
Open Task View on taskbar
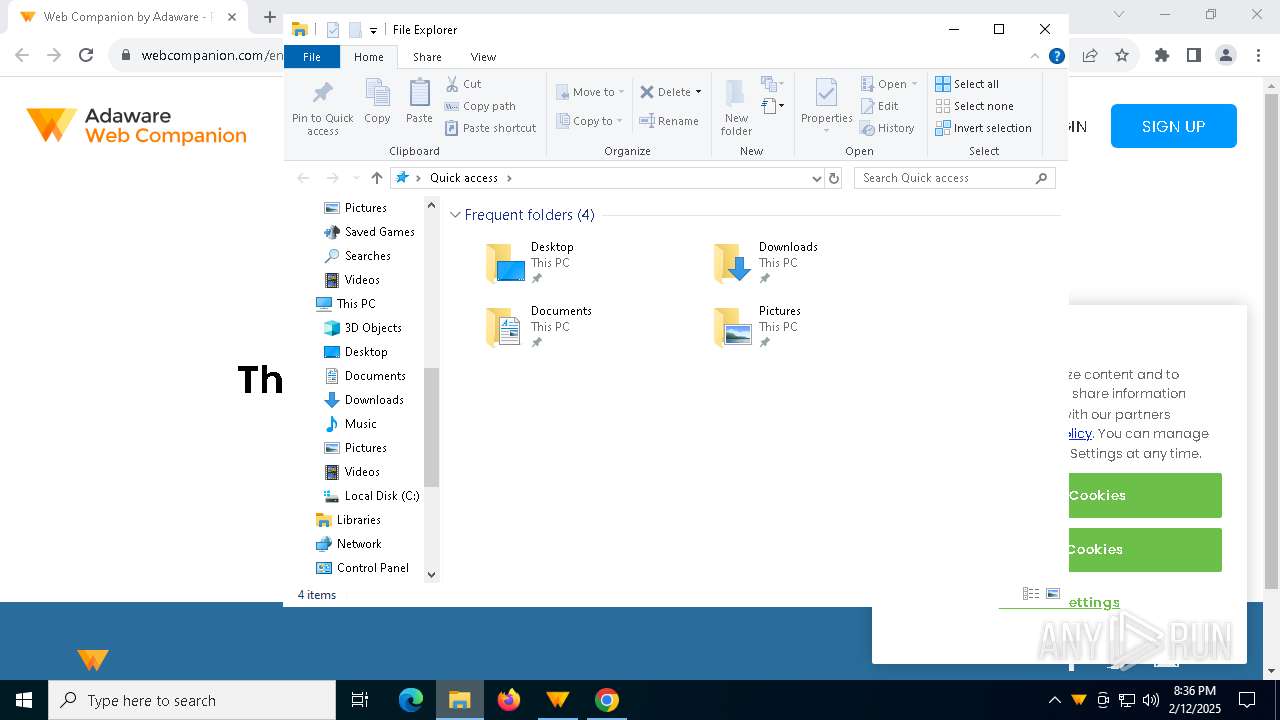coord(360,700)
